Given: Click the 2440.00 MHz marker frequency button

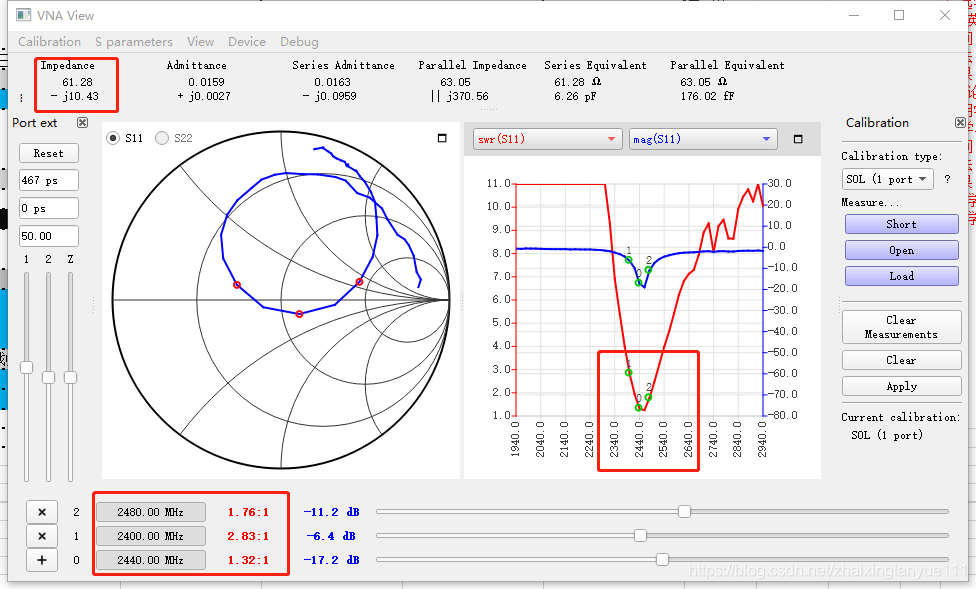Looking at the screenshot, I should pyautogui.click(x=151, y=560).
